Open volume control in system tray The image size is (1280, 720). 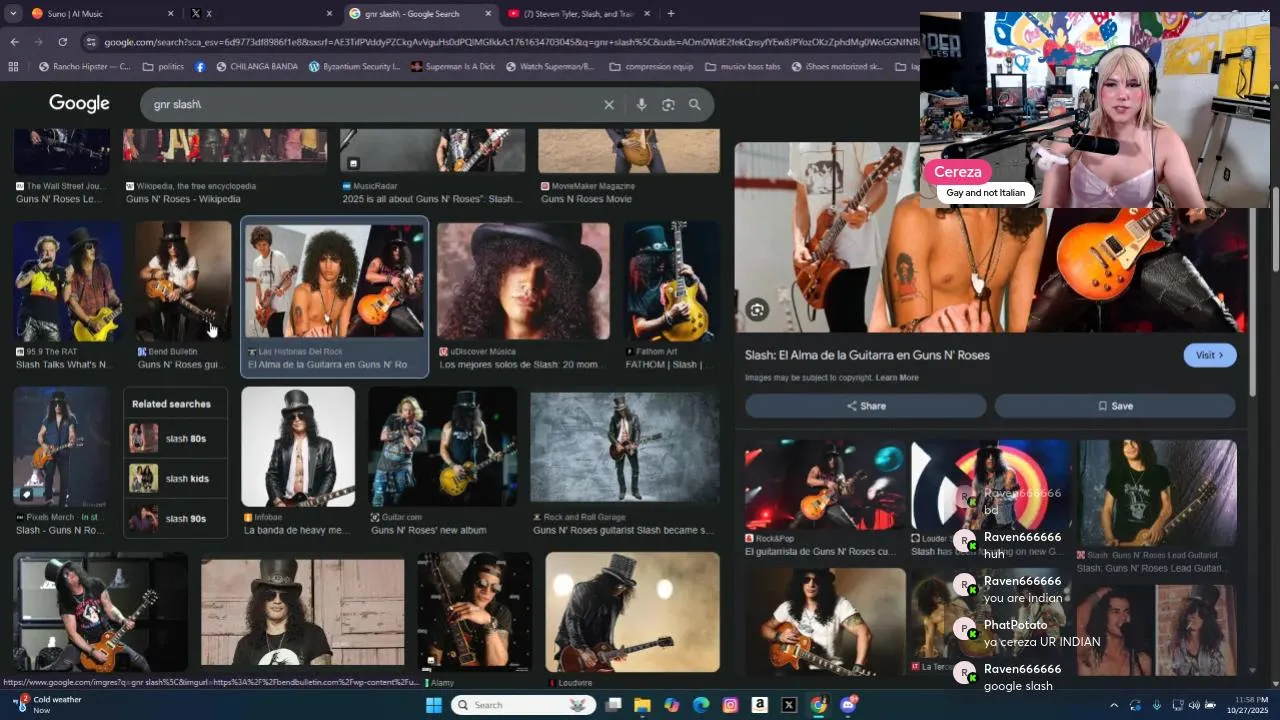click(x=1193, y=706)
